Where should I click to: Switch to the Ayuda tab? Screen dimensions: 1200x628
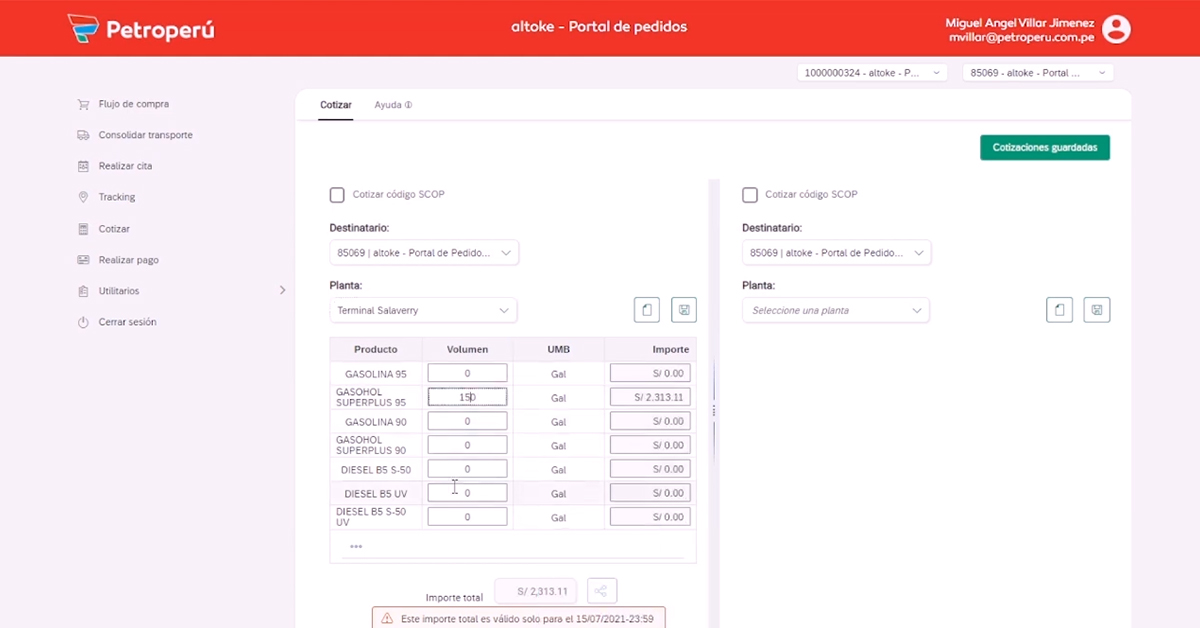(392, 105)
